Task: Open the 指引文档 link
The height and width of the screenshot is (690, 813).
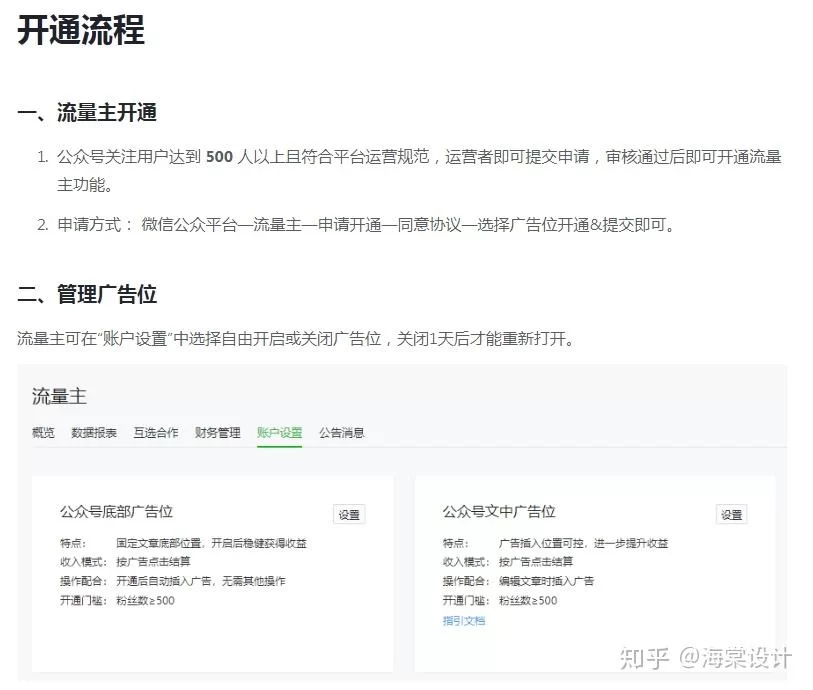Action: (464, 620)
